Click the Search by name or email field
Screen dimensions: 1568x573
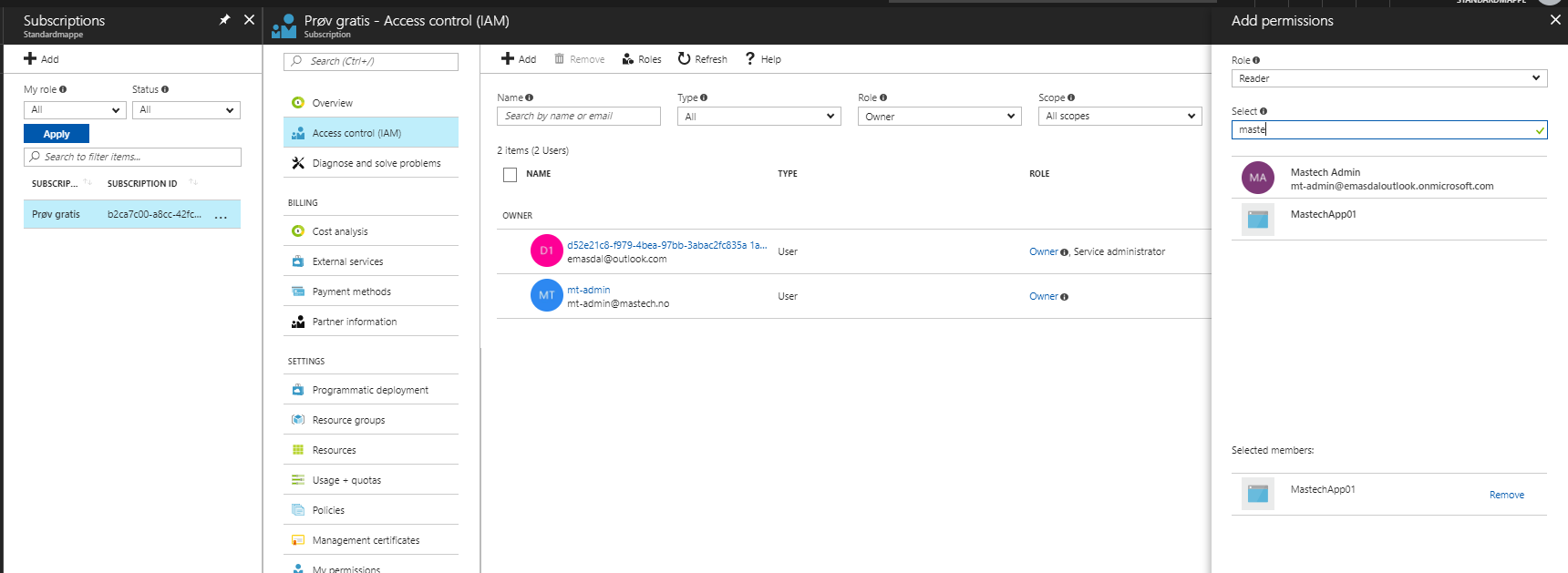[578, 117]
